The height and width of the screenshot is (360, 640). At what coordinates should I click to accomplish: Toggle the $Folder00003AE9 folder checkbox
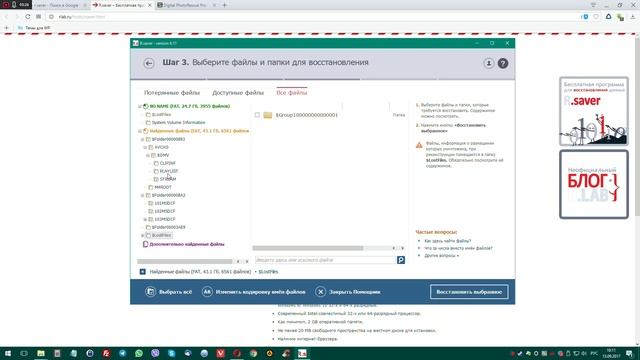[148, 227]
